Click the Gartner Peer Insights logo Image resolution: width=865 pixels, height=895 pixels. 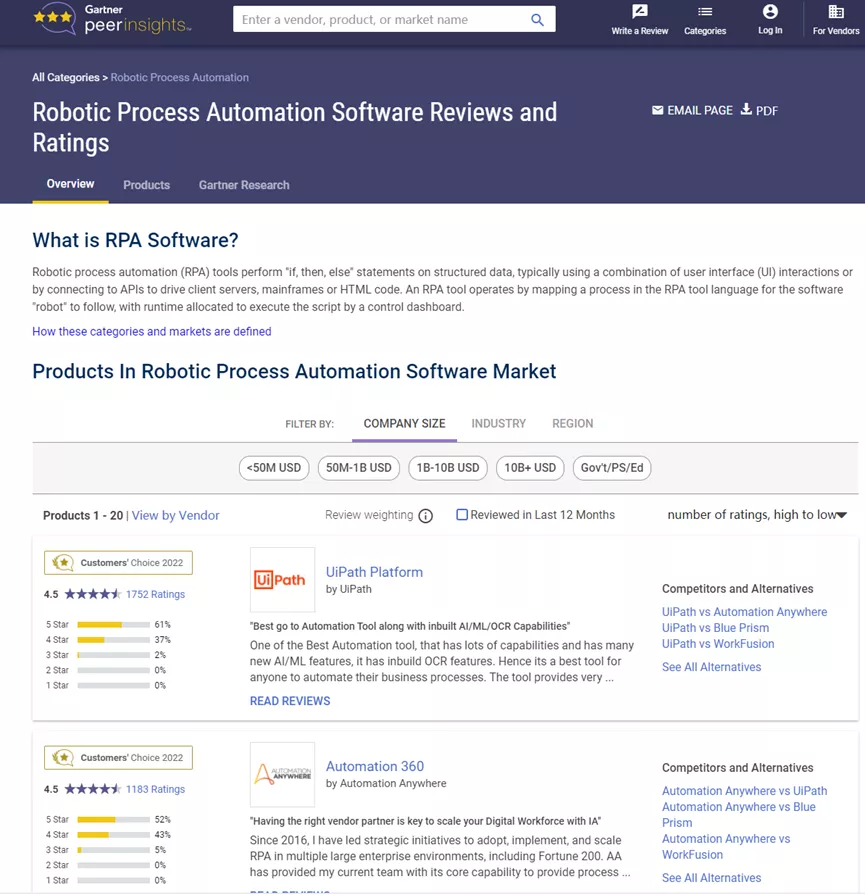pos(112,19)
